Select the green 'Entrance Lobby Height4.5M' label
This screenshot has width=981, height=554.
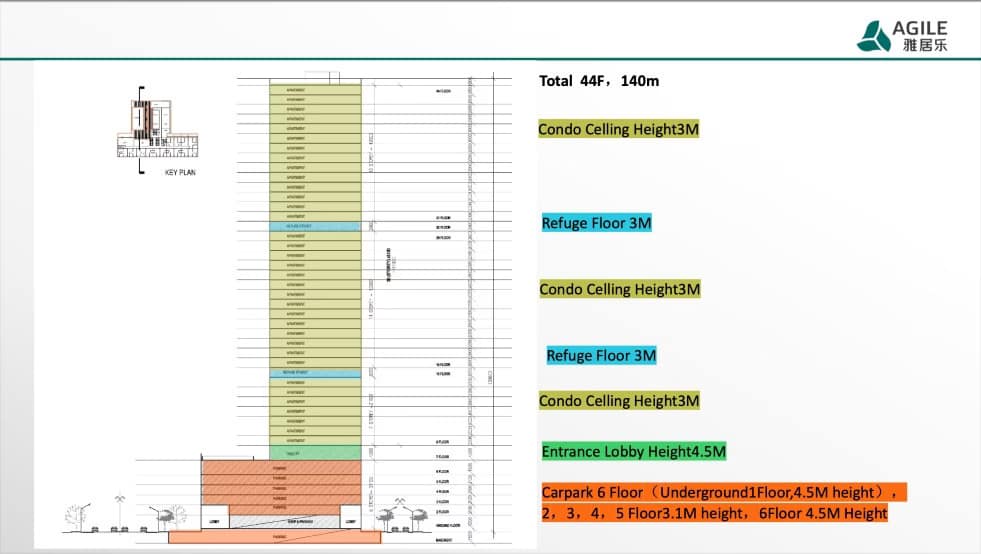(633, 451)
